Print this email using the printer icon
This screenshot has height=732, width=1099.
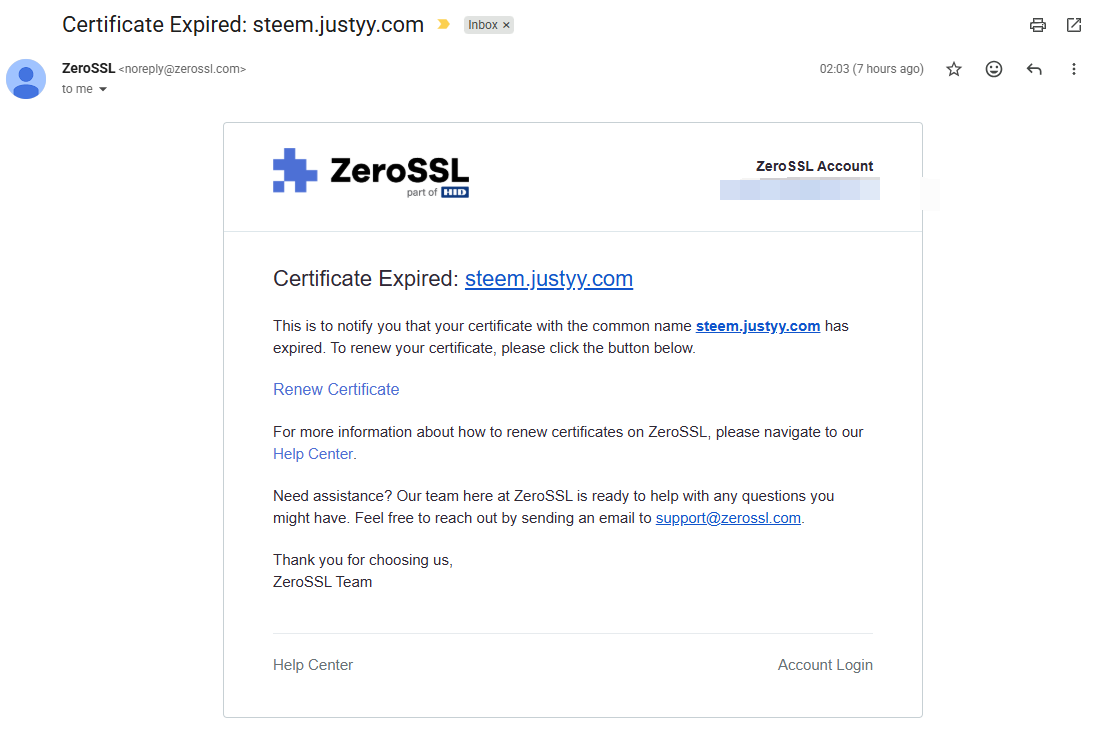pyautogui.click(x=1037, y=25)
